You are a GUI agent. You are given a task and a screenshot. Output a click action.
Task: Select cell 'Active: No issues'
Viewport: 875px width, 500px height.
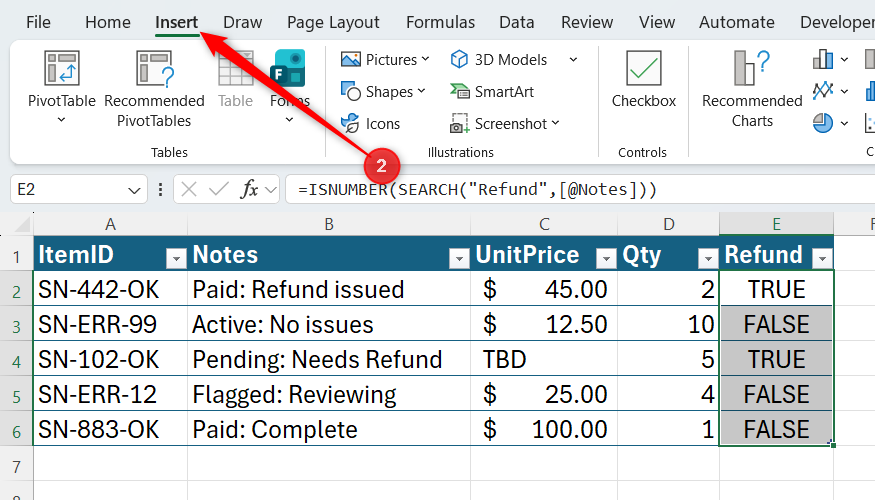pos(329,324)
